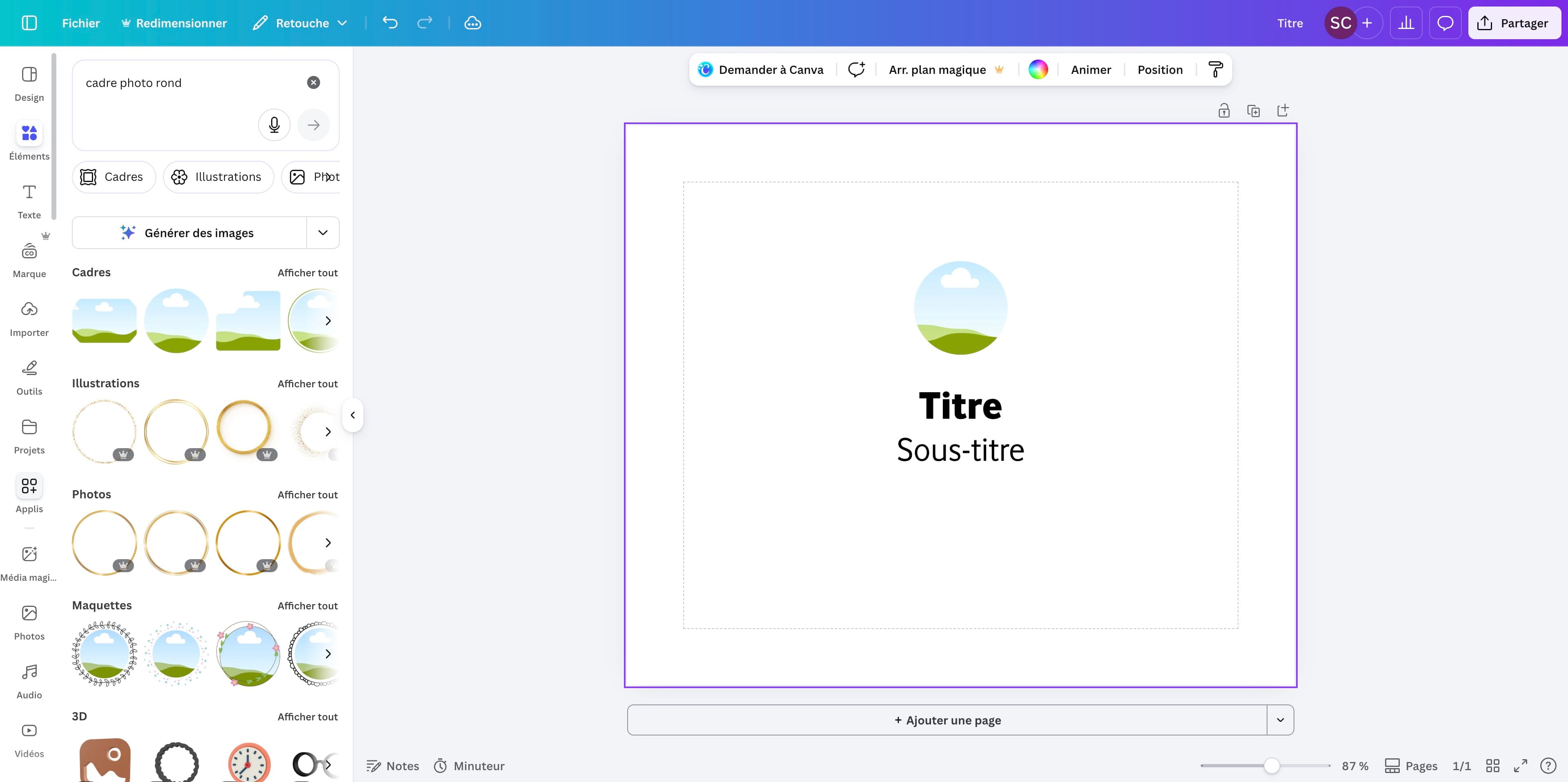The width and height of the screenshot is (1568, 782).
Task: Filter results by Cadres chip
Action: point(114,177)
